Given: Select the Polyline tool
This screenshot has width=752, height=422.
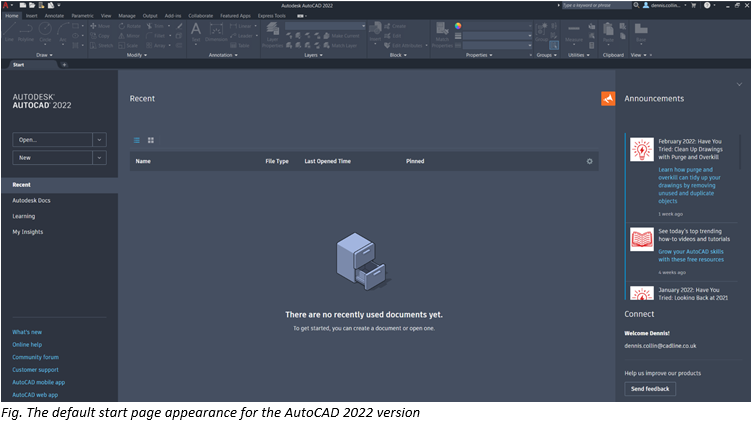Looking at the screenshot, I should point(26,32).
